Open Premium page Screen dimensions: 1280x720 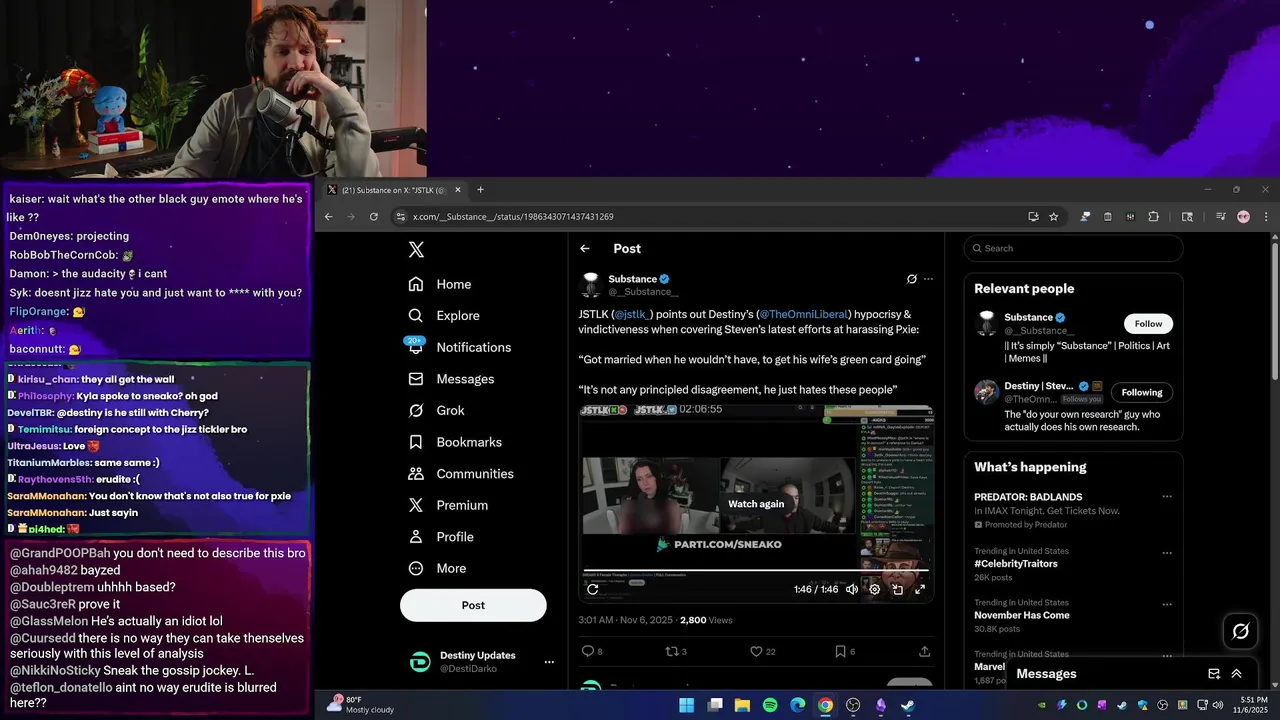[x=448, y=505]
